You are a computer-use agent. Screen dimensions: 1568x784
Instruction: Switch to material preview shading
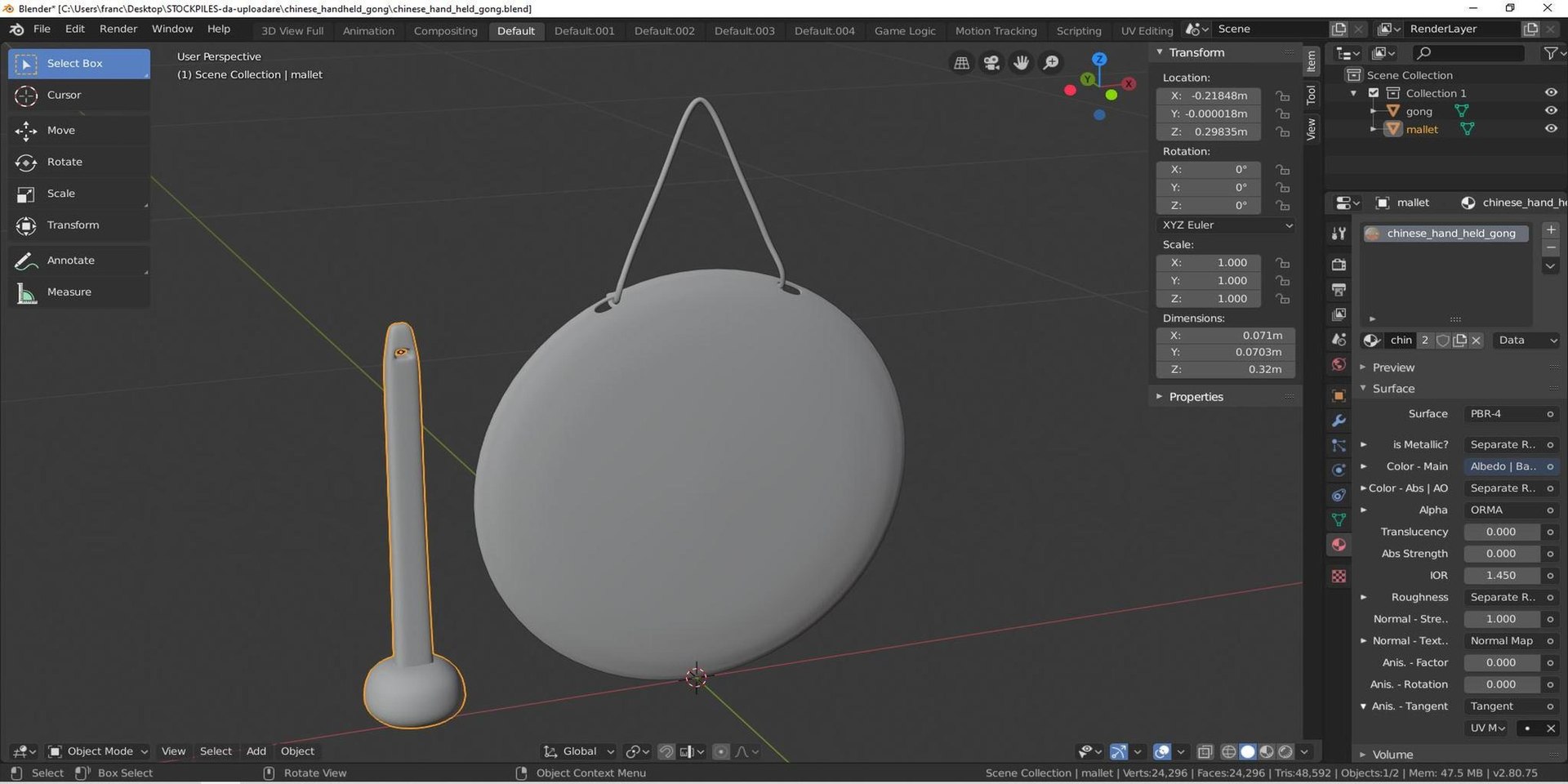coord(1267,751)
